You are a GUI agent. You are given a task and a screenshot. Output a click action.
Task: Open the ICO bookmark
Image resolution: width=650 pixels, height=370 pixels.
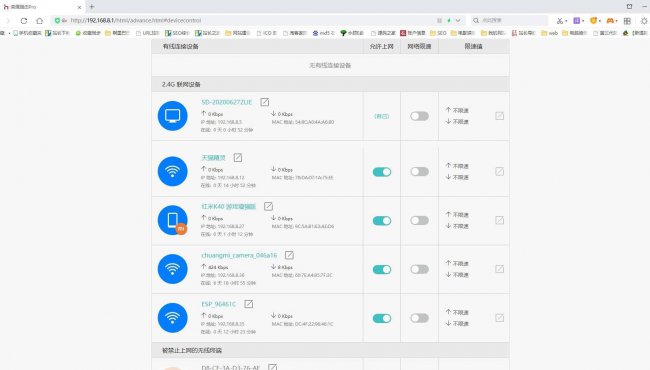pos(266,33)
